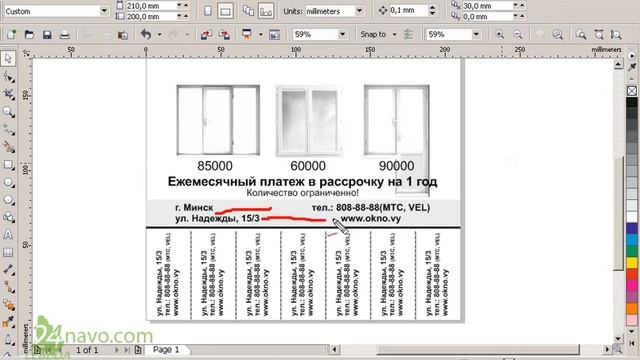Print the document
The width and height of the screenshot is (640, 360).
(x=64, y=35)
